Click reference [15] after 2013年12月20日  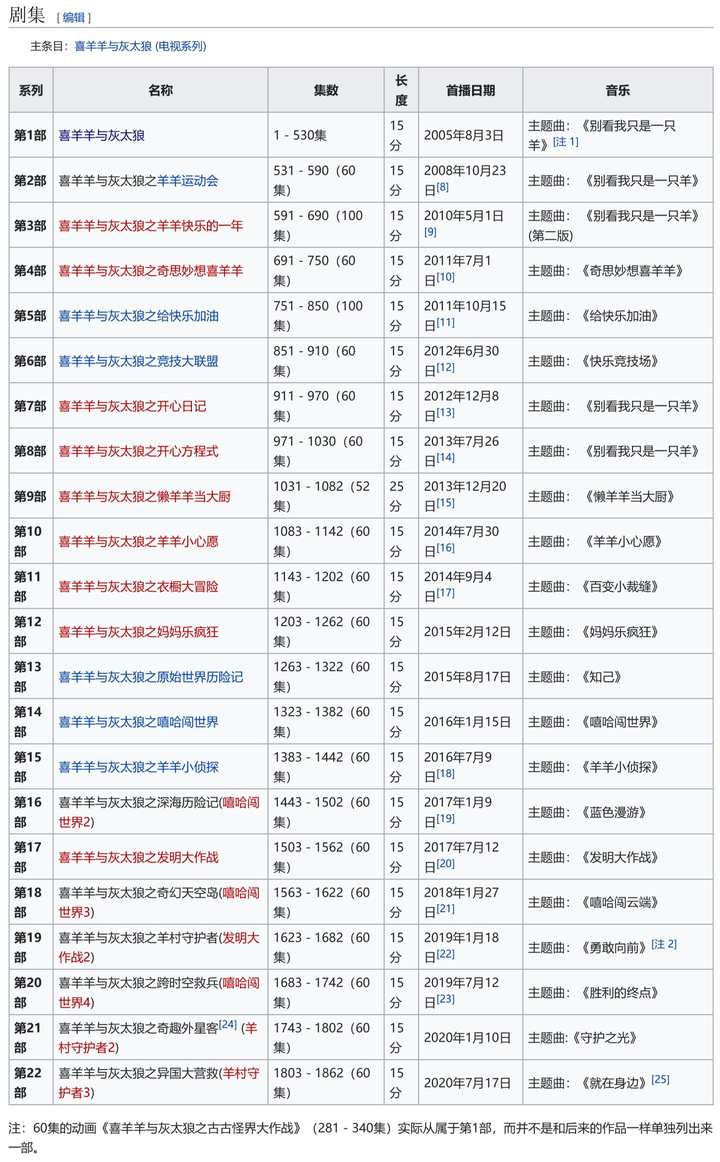(445, 503)
